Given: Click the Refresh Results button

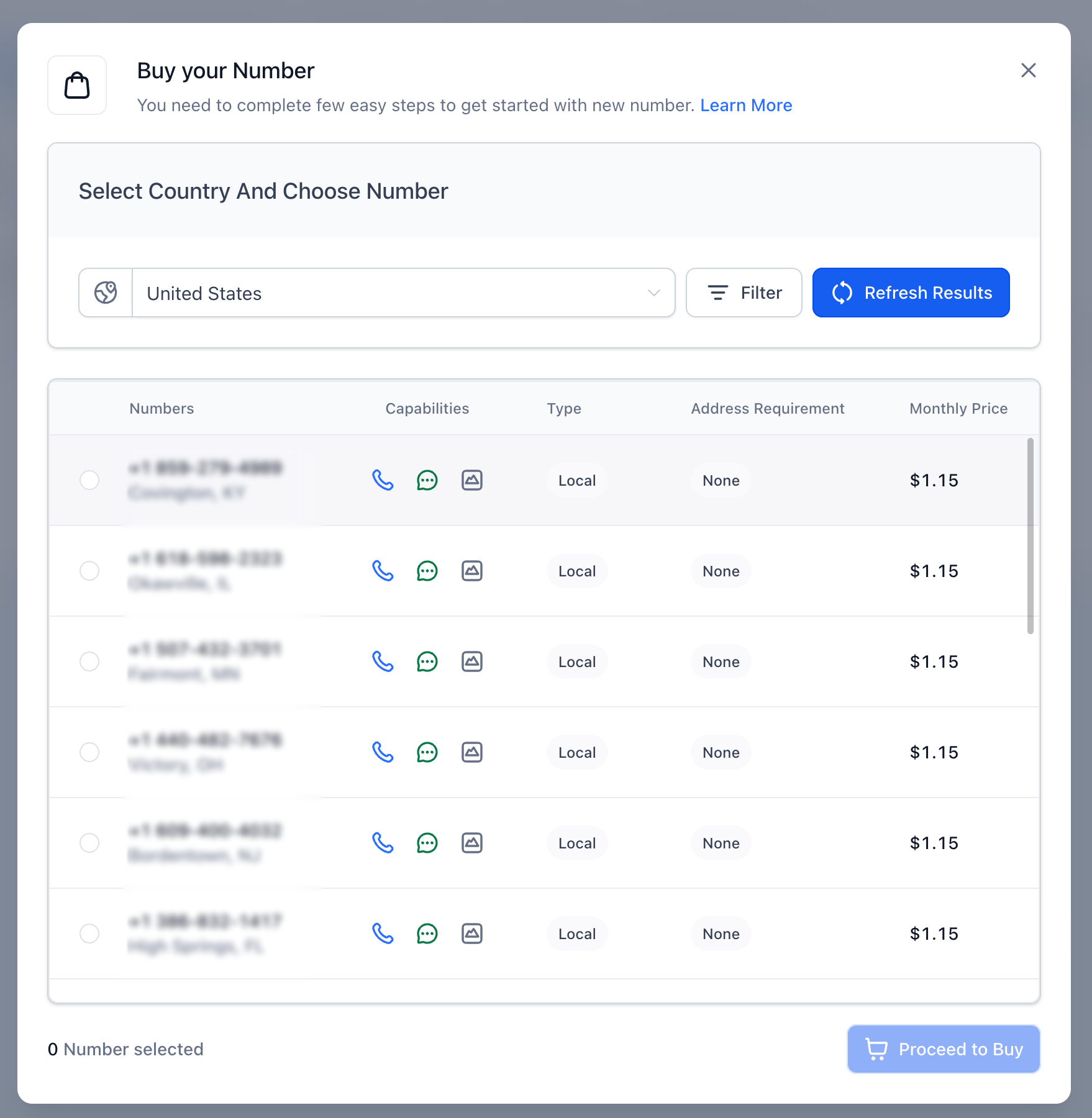Looking at the screenshot, I should 911,293.
